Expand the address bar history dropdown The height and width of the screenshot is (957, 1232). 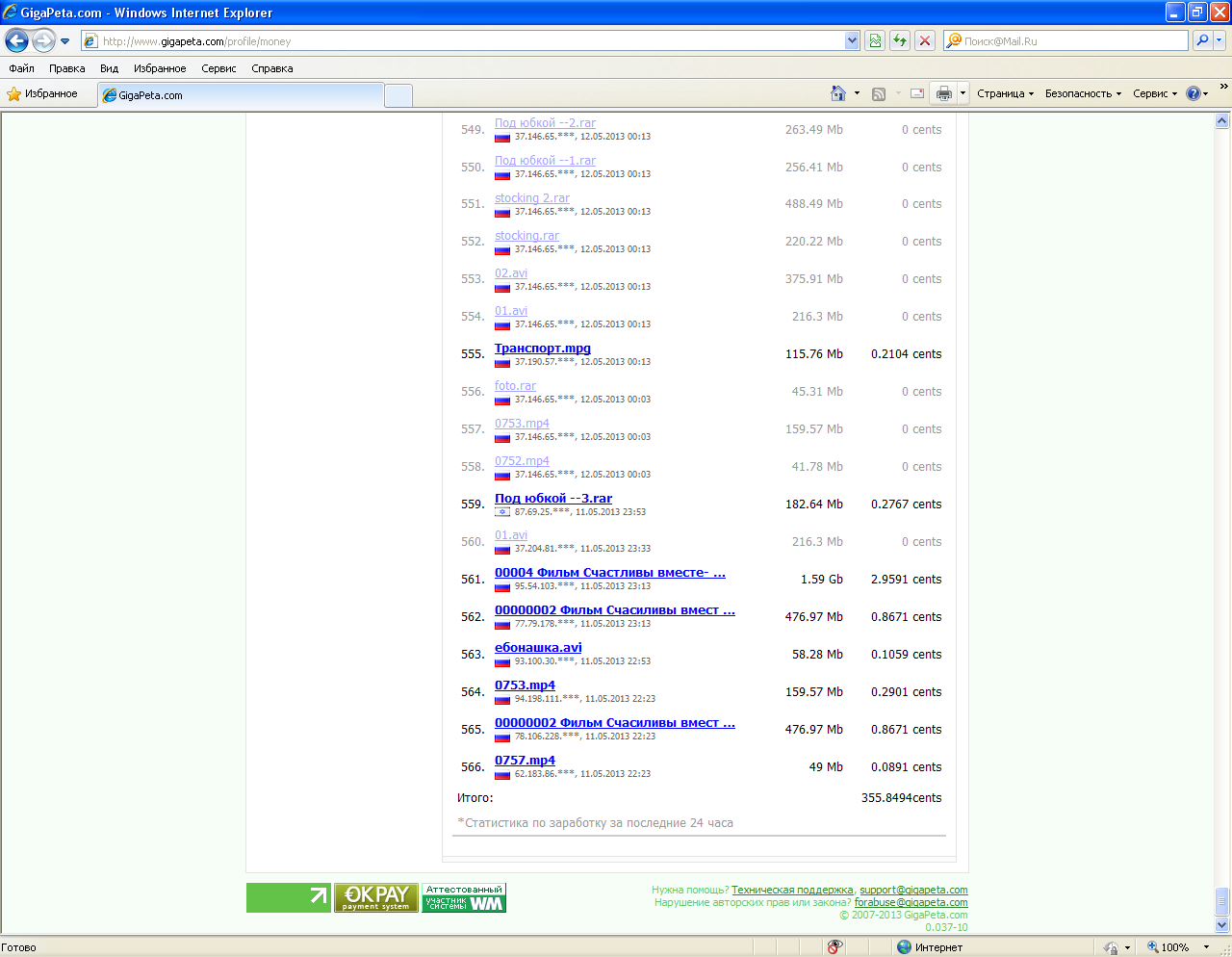tap(852, 40)
